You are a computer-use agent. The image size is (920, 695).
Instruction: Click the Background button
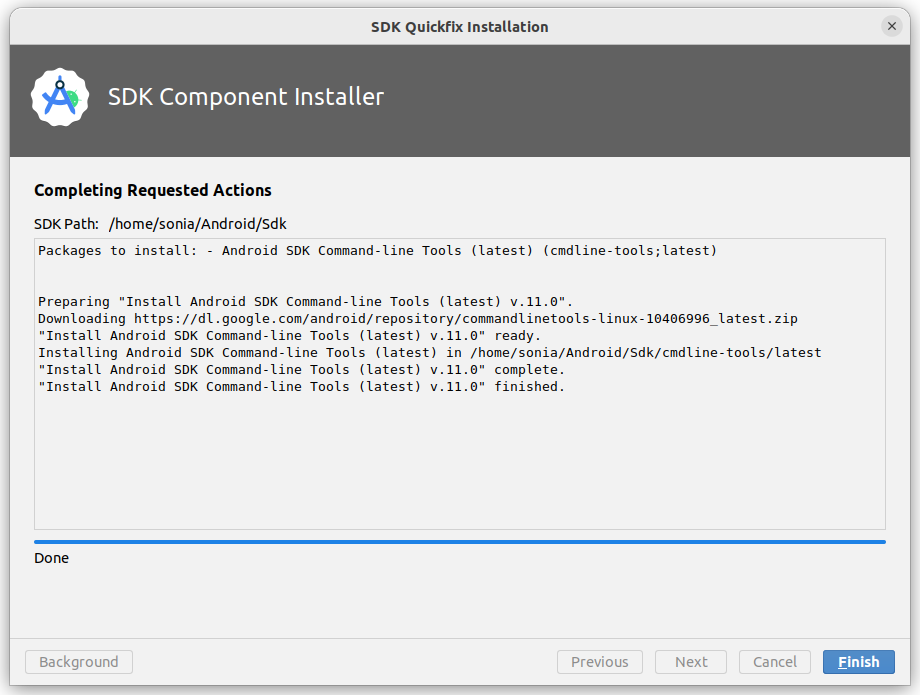[x=79, y=662]
